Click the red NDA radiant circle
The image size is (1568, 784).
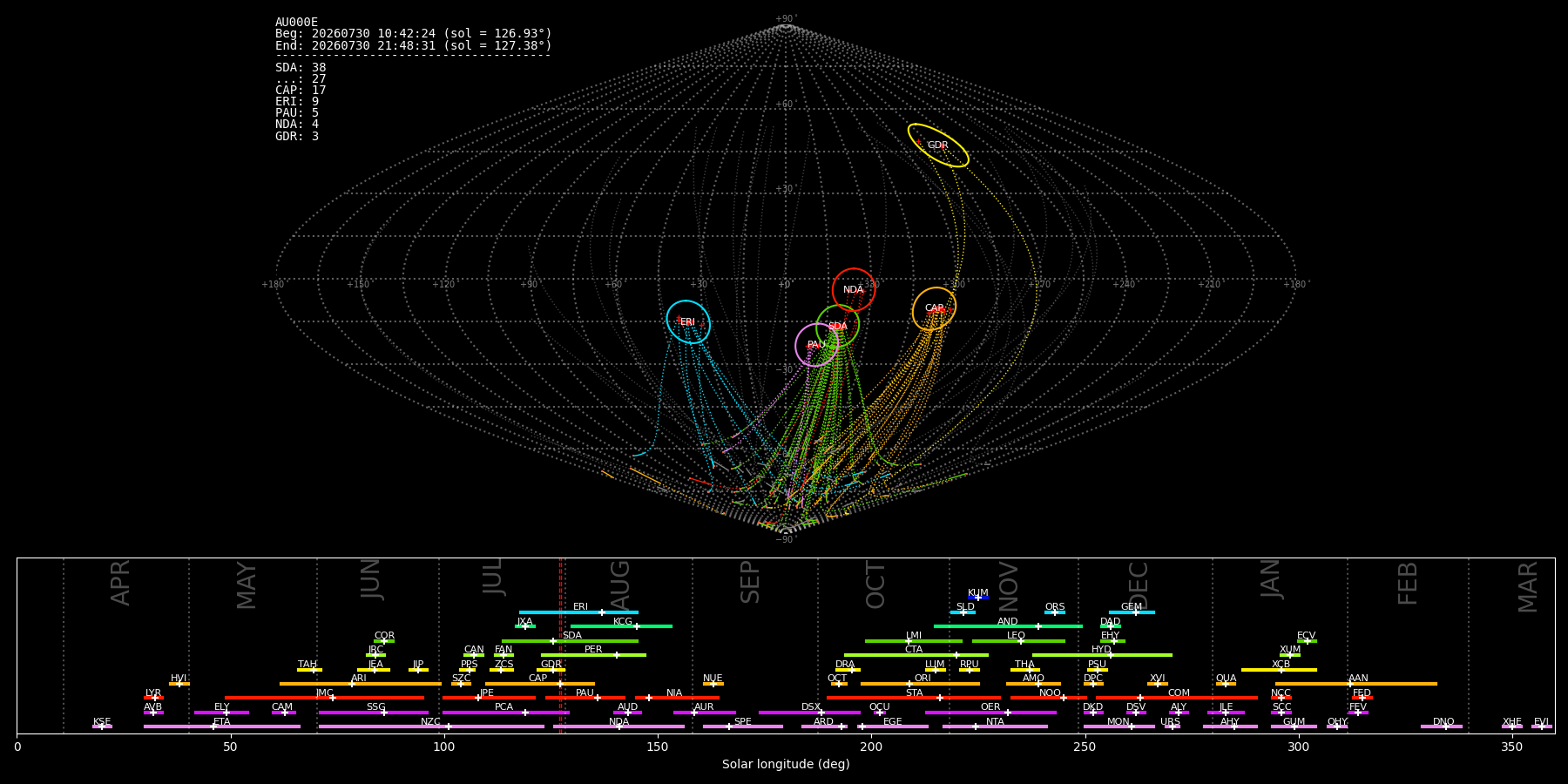854,290
